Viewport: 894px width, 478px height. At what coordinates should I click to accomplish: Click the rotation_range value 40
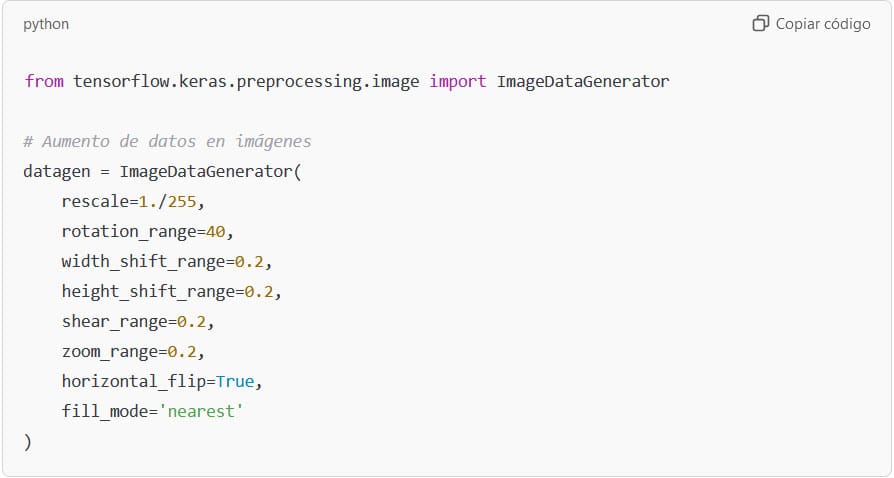[216, 231]
